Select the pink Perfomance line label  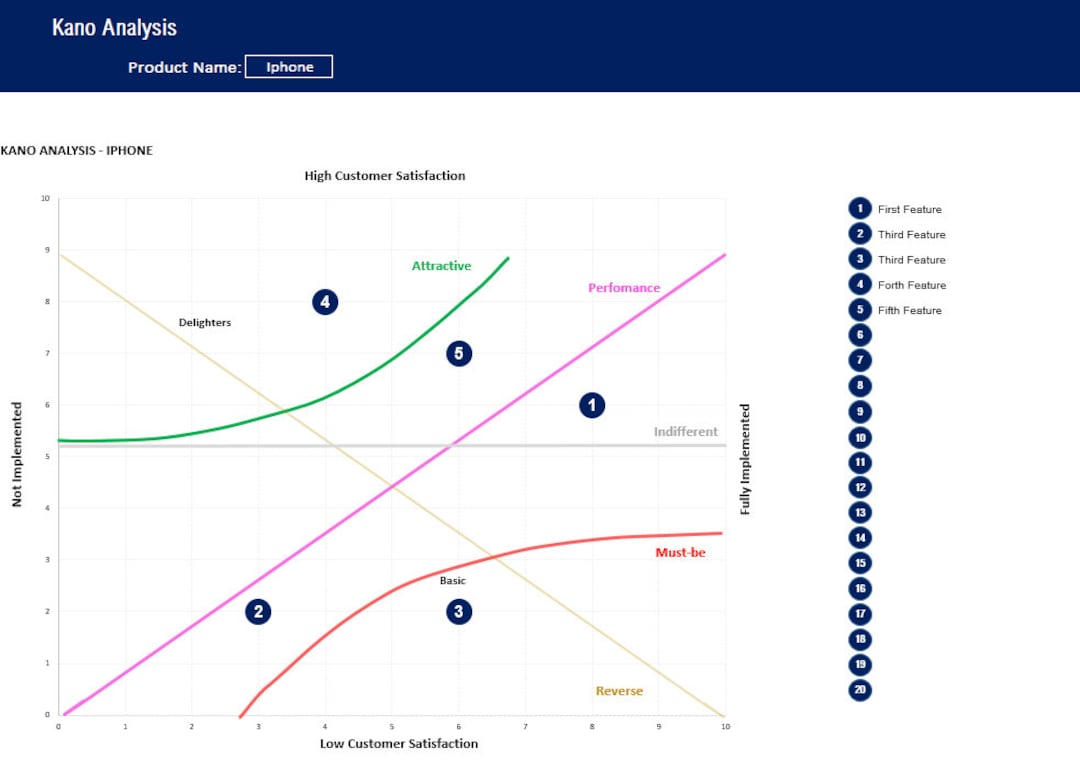pyautogui.click(x=624, y=288)
